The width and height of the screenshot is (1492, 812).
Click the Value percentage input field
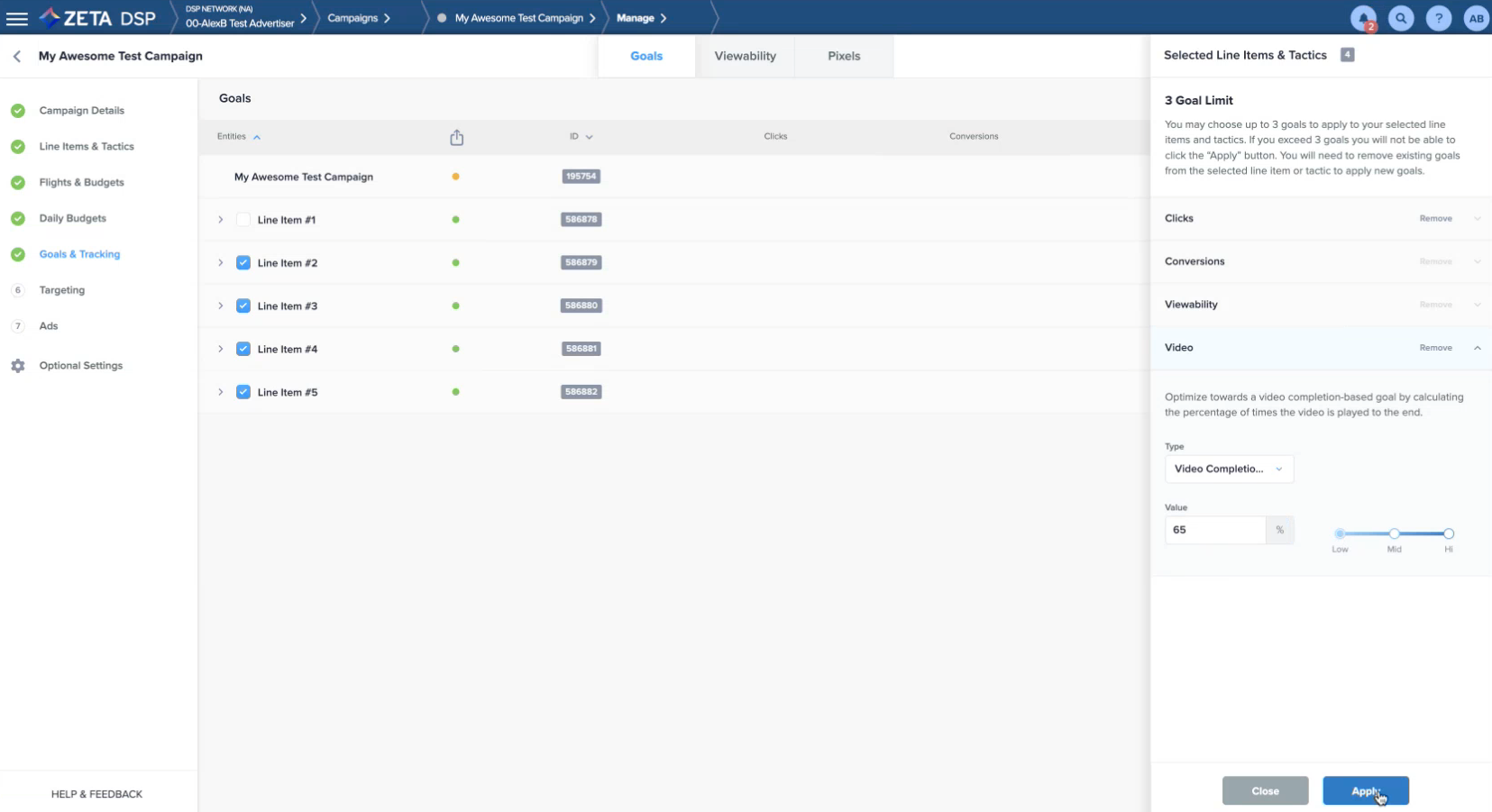1214,530
